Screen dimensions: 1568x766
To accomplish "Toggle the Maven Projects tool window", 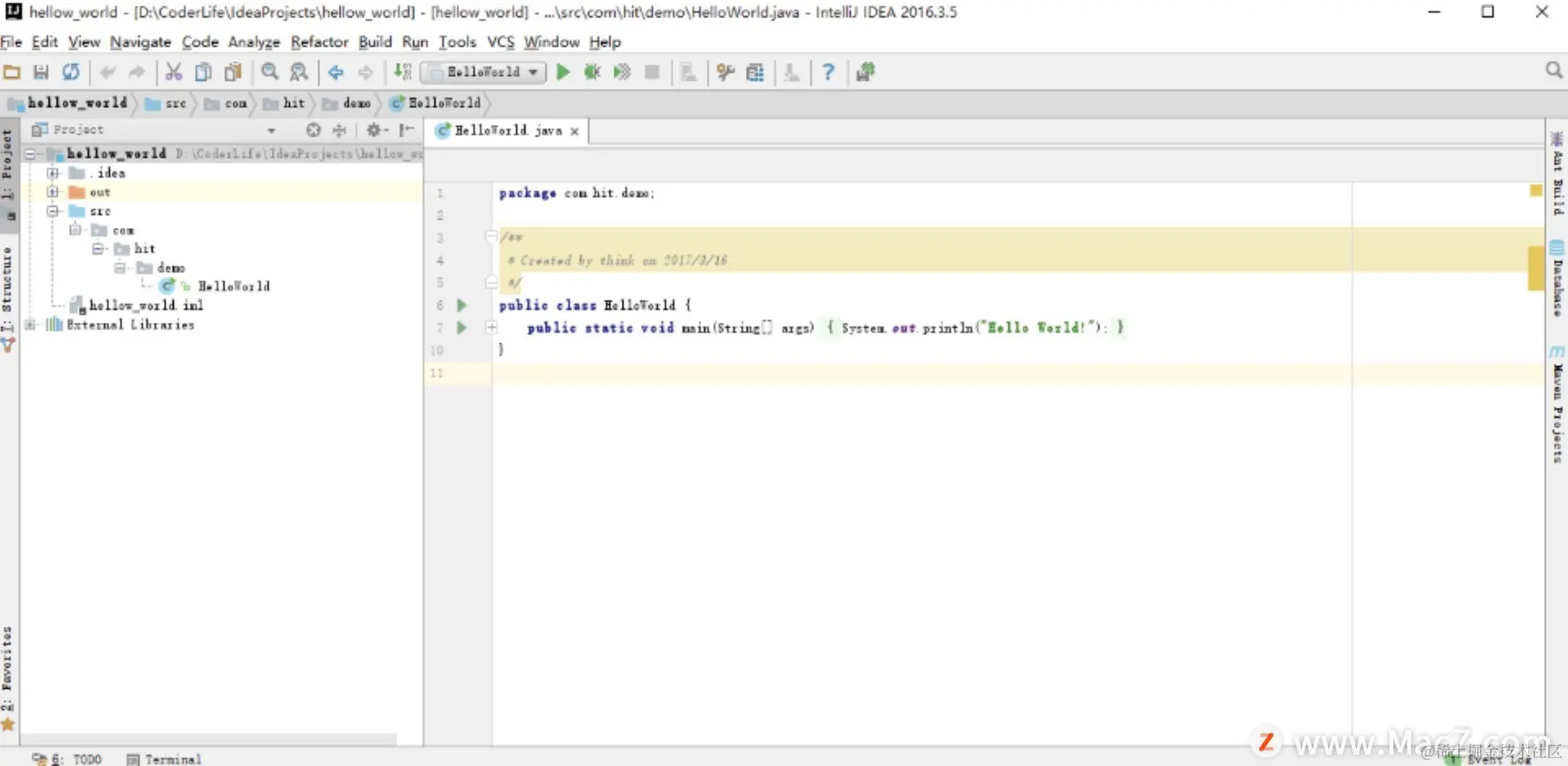I will [x=1557, y=404].
